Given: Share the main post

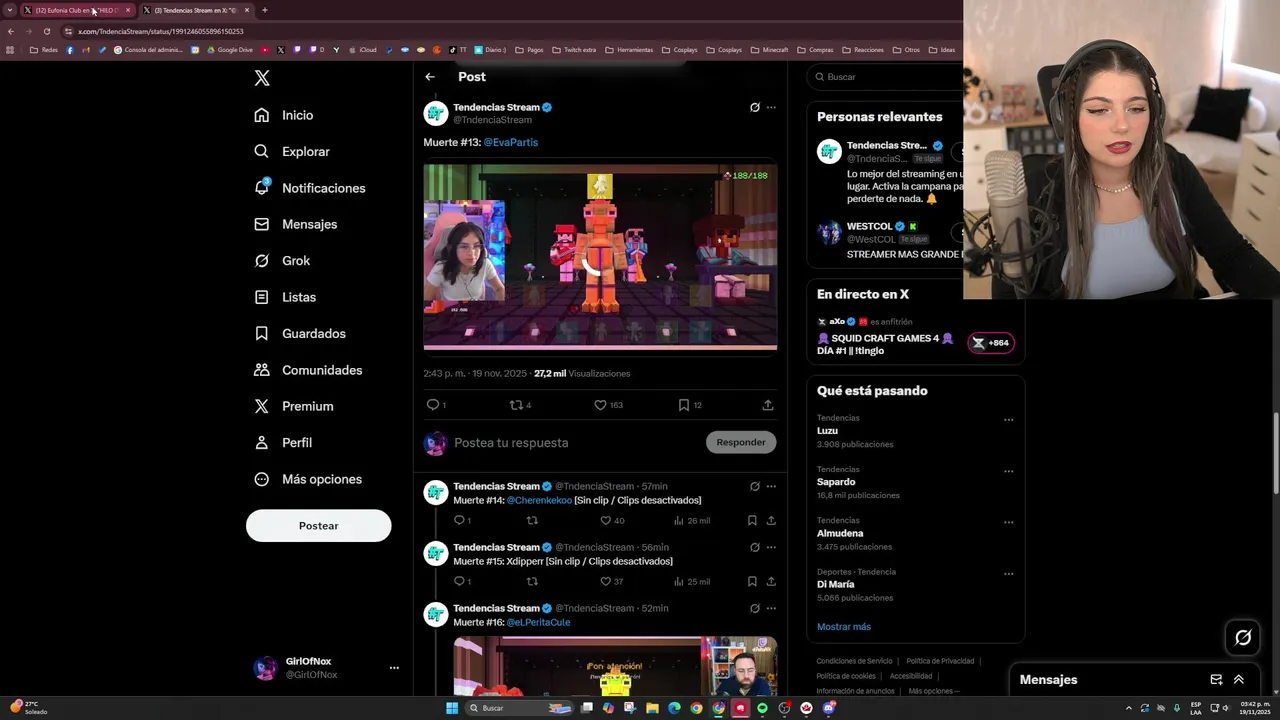Looking at the screenshot, I should (768, 405).
